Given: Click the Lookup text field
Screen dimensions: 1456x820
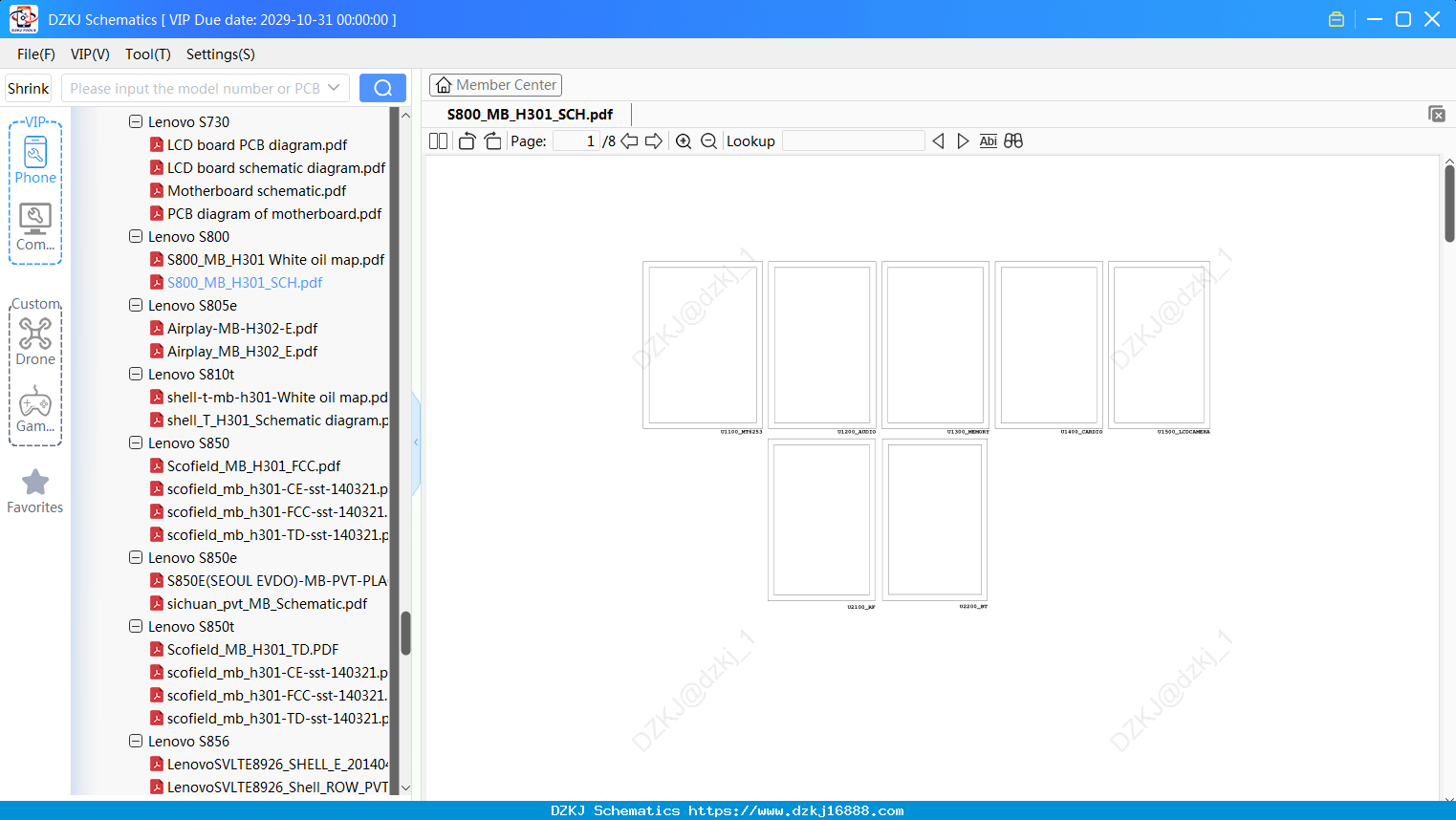Looking at the screenshot, I should coord(853,141).
